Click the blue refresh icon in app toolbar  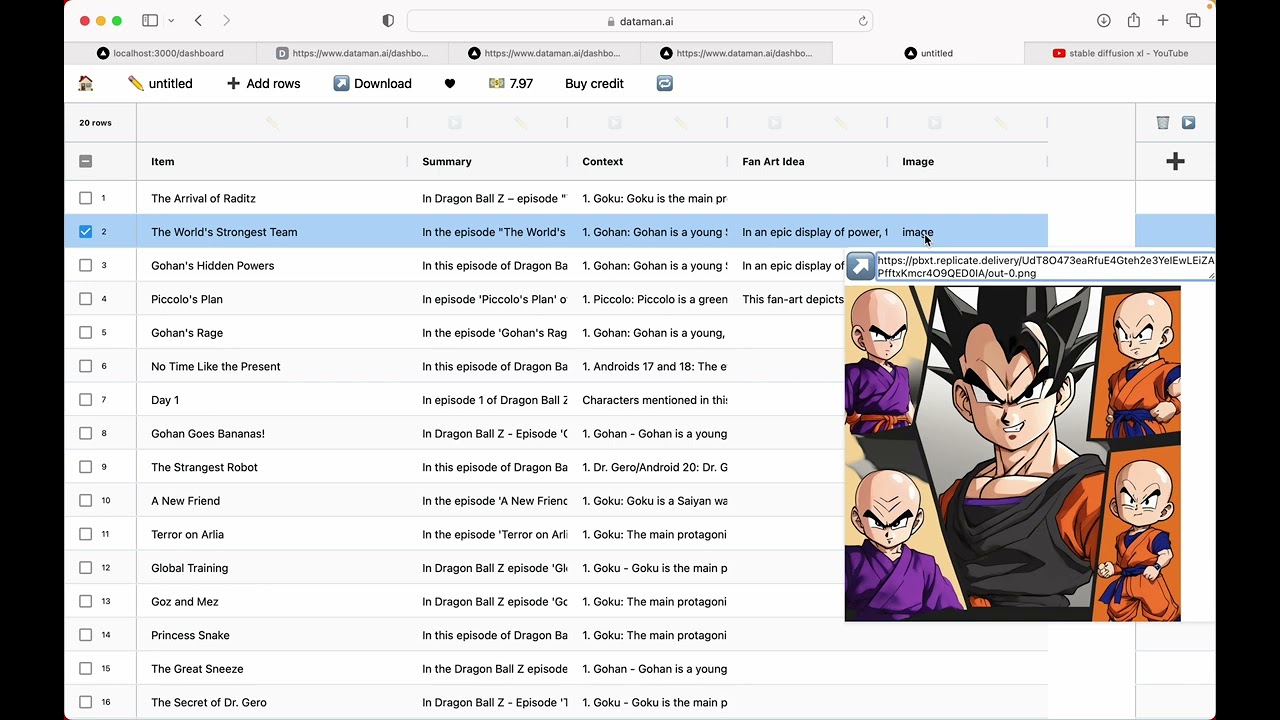coord(665,83)
